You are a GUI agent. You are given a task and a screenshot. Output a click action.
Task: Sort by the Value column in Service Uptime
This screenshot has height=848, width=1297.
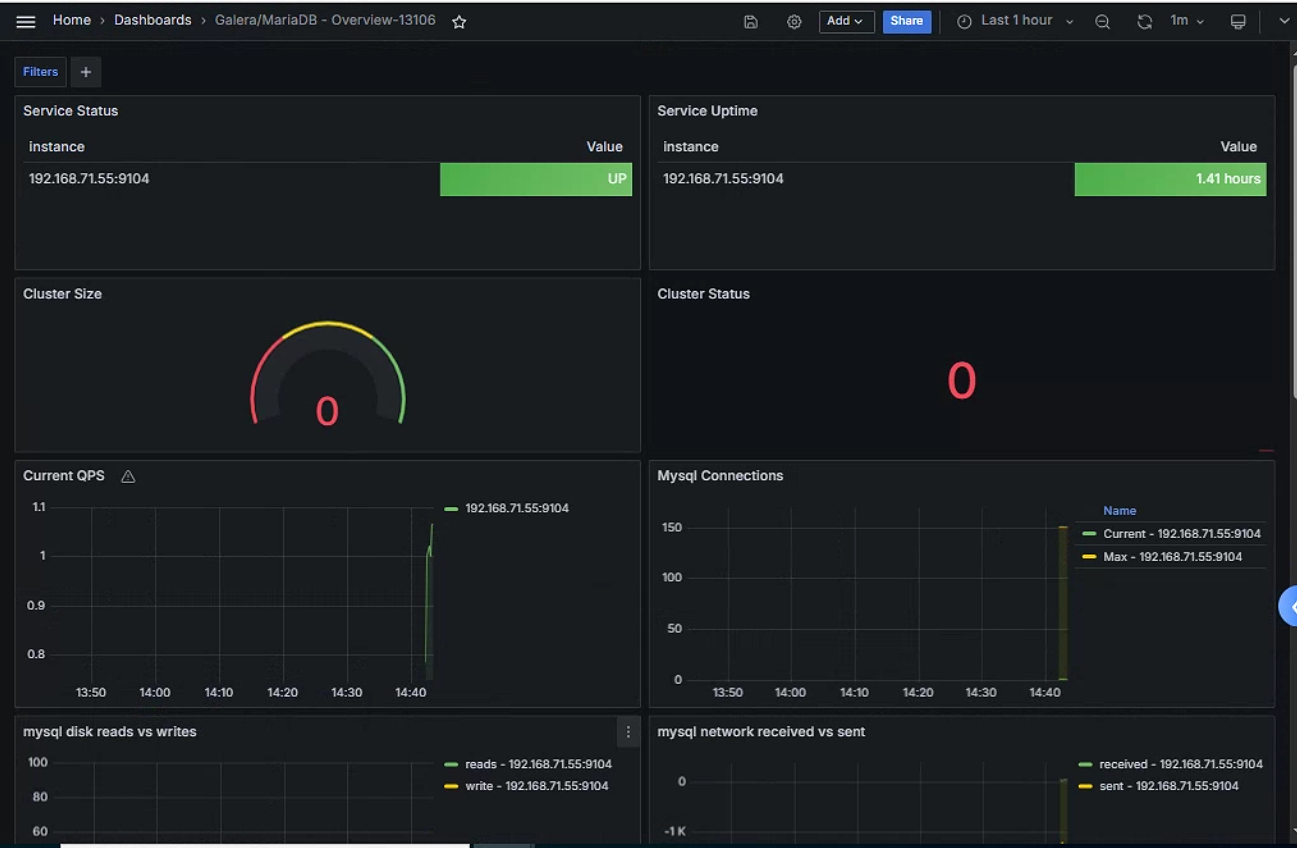(x=1238, y=147)
